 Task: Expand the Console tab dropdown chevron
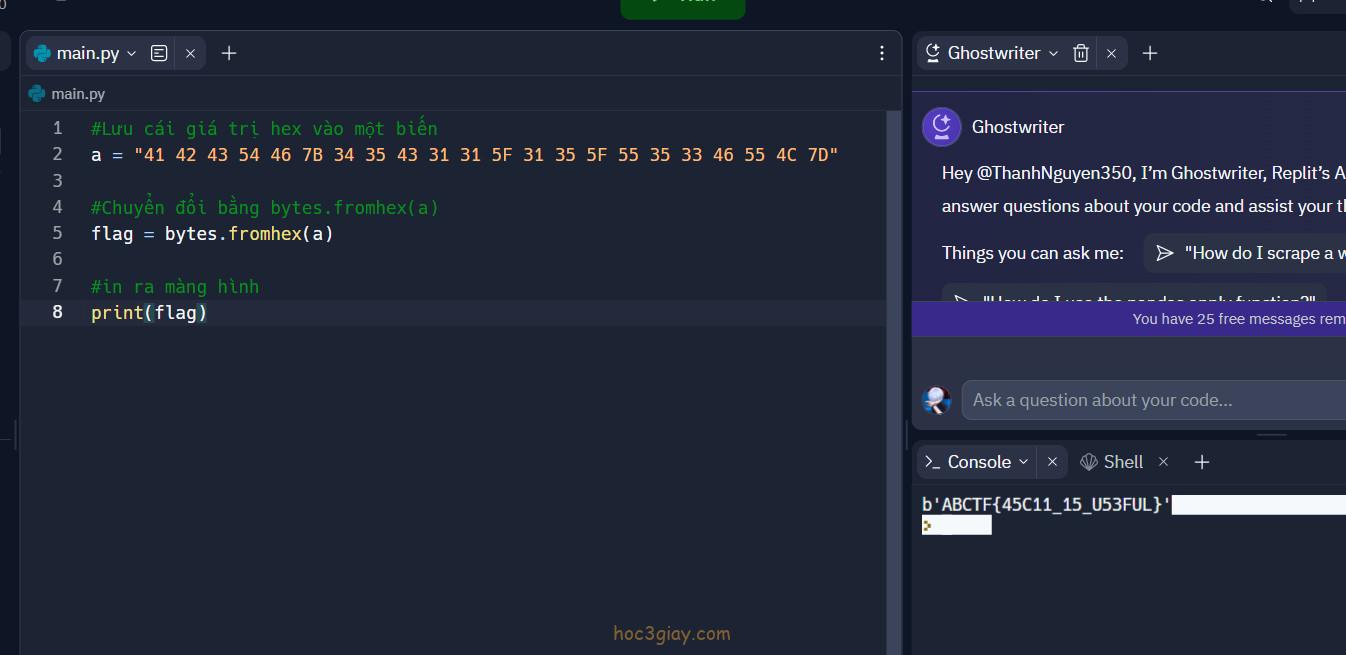(x=1023, y=462)
